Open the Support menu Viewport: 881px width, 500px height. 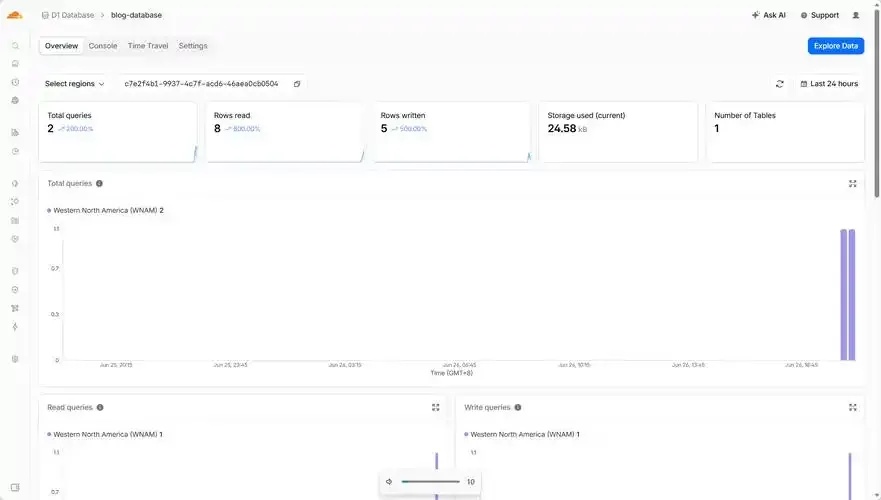(x=820, y=15)
